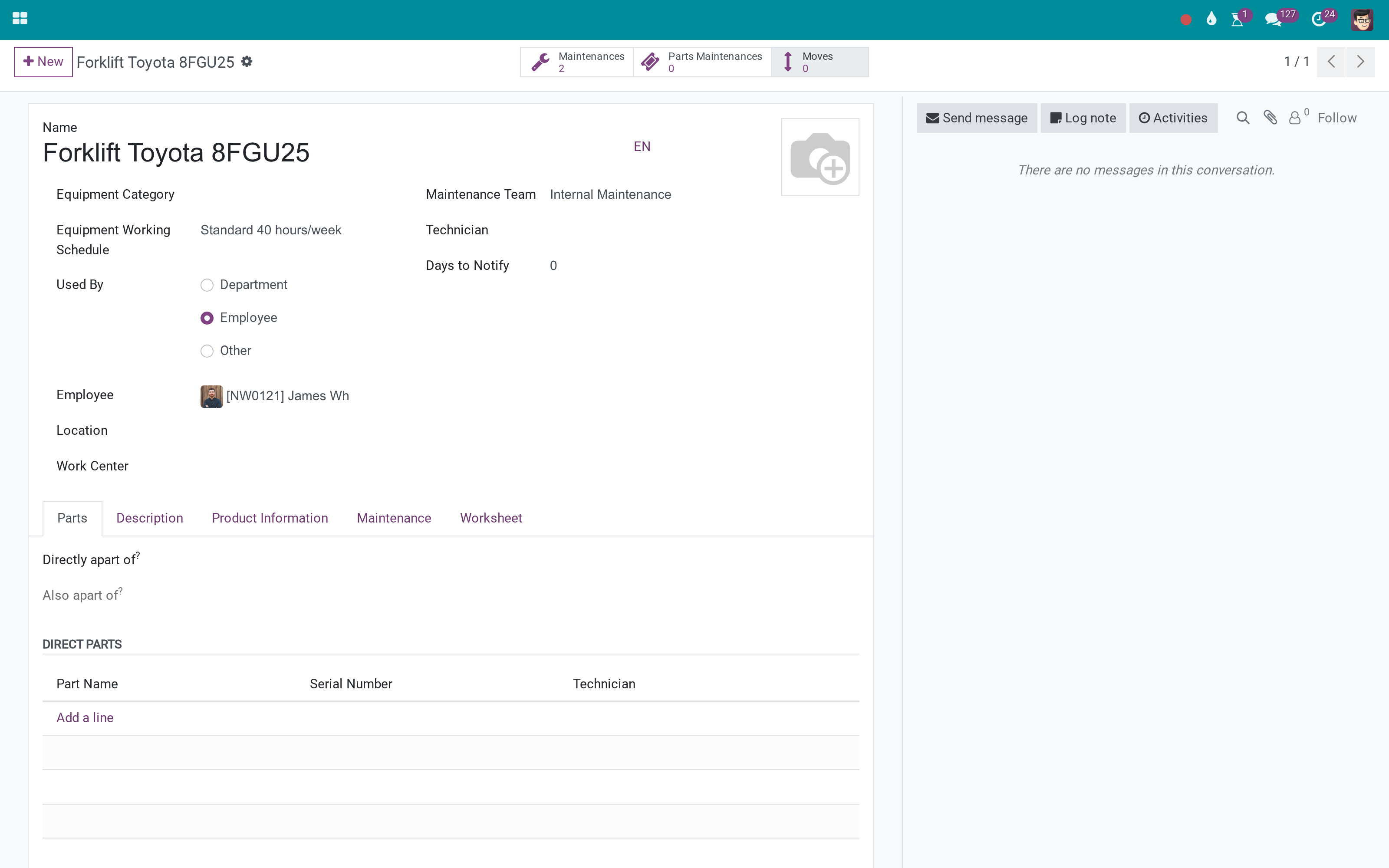Click Send message button
Screen dimensions: 1389x868
(x=977, y=118)
